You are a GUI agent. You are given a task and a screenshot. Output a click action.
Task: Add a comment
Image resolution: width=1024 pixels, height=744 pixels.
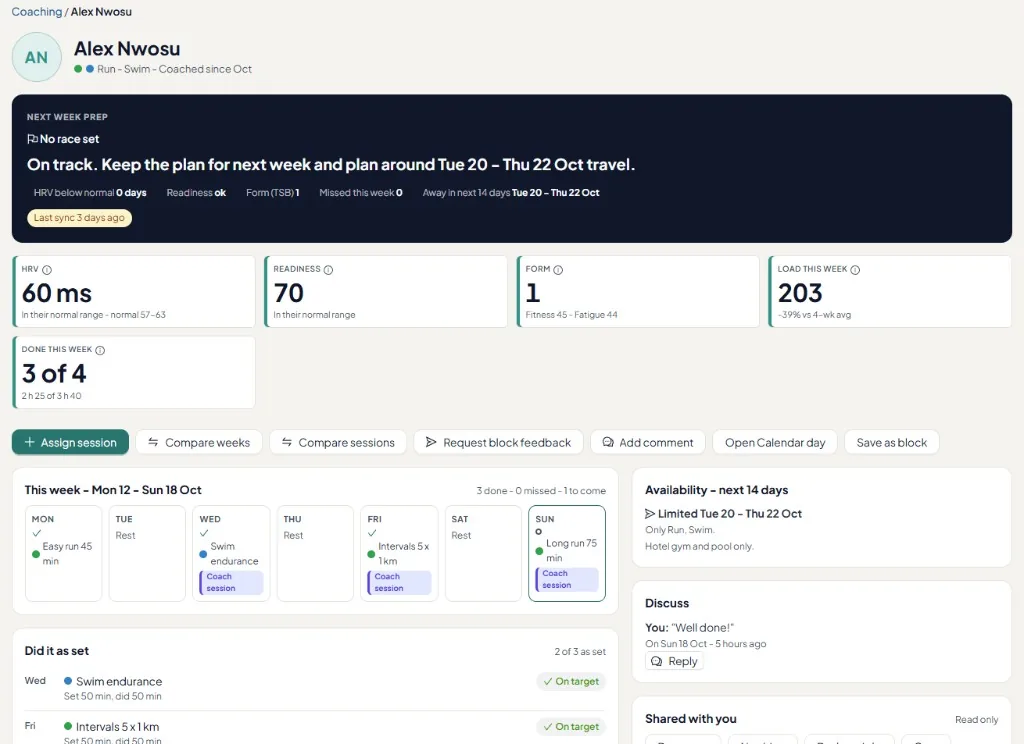coord(648,442)
